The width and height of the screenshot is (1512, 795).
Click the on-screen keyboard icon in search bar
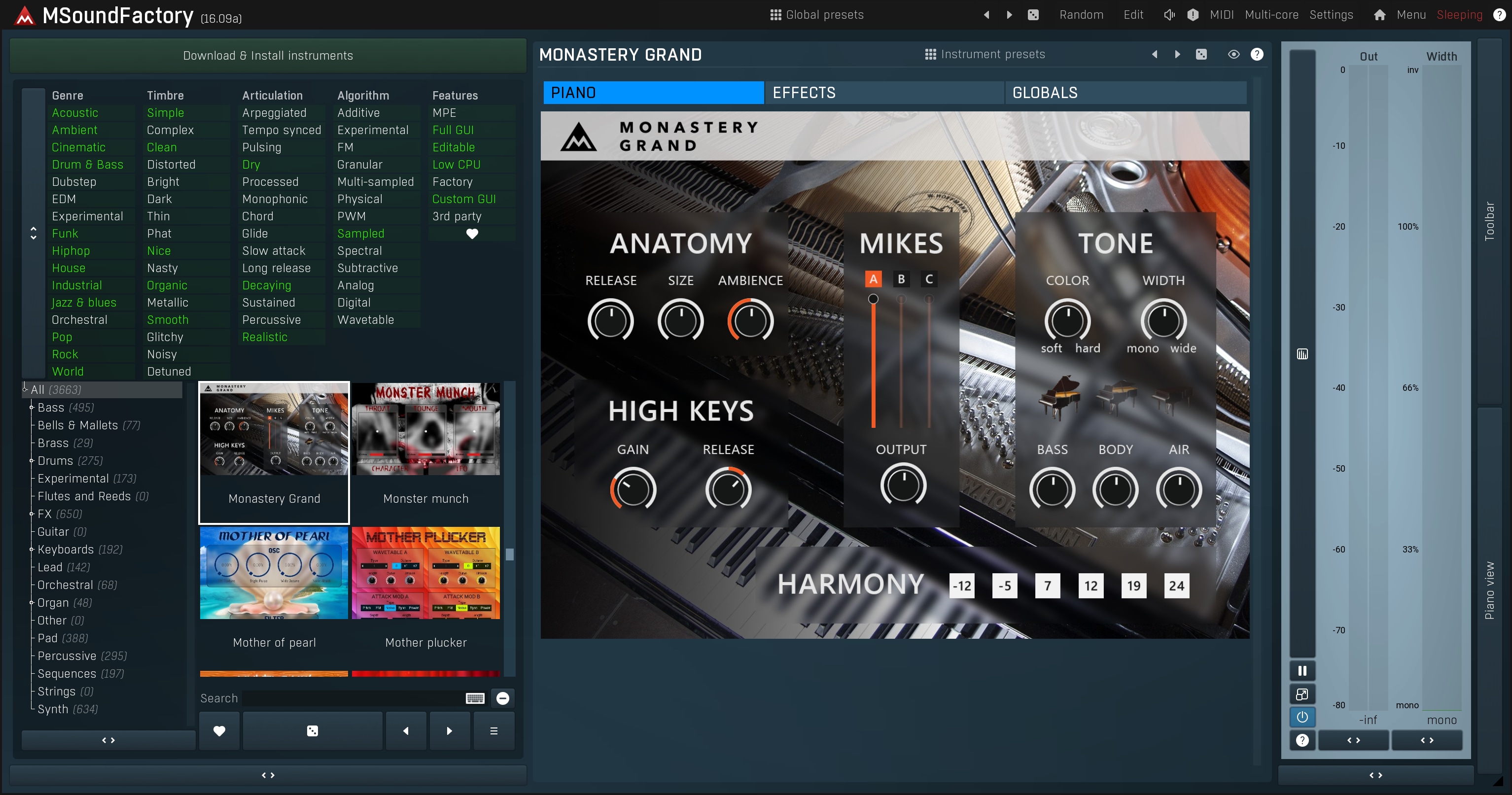475,697
